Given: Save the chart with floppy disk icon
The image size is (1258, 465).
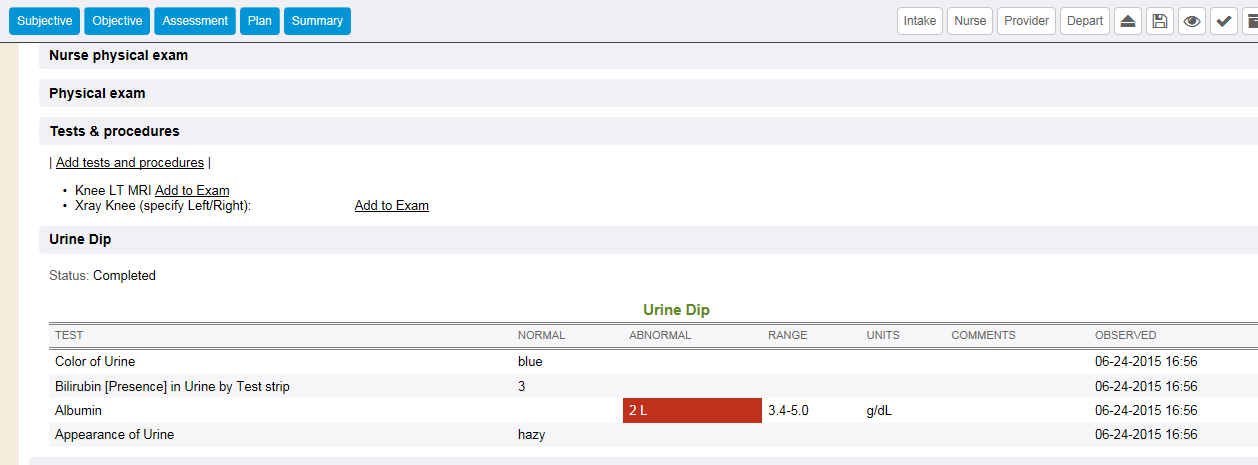Looking at the screenshot, I should 1159,21.
